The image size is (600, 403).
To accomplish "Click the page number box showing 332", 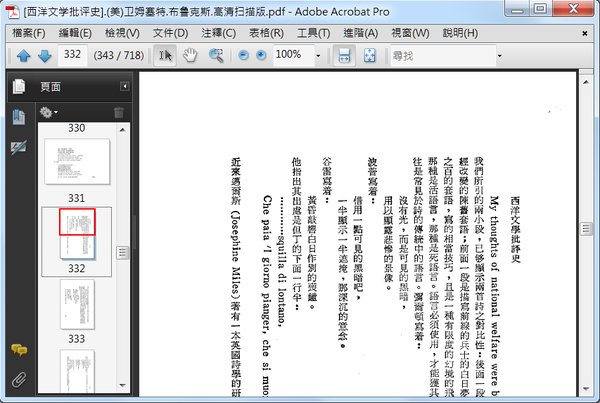I will click(73, 55).
